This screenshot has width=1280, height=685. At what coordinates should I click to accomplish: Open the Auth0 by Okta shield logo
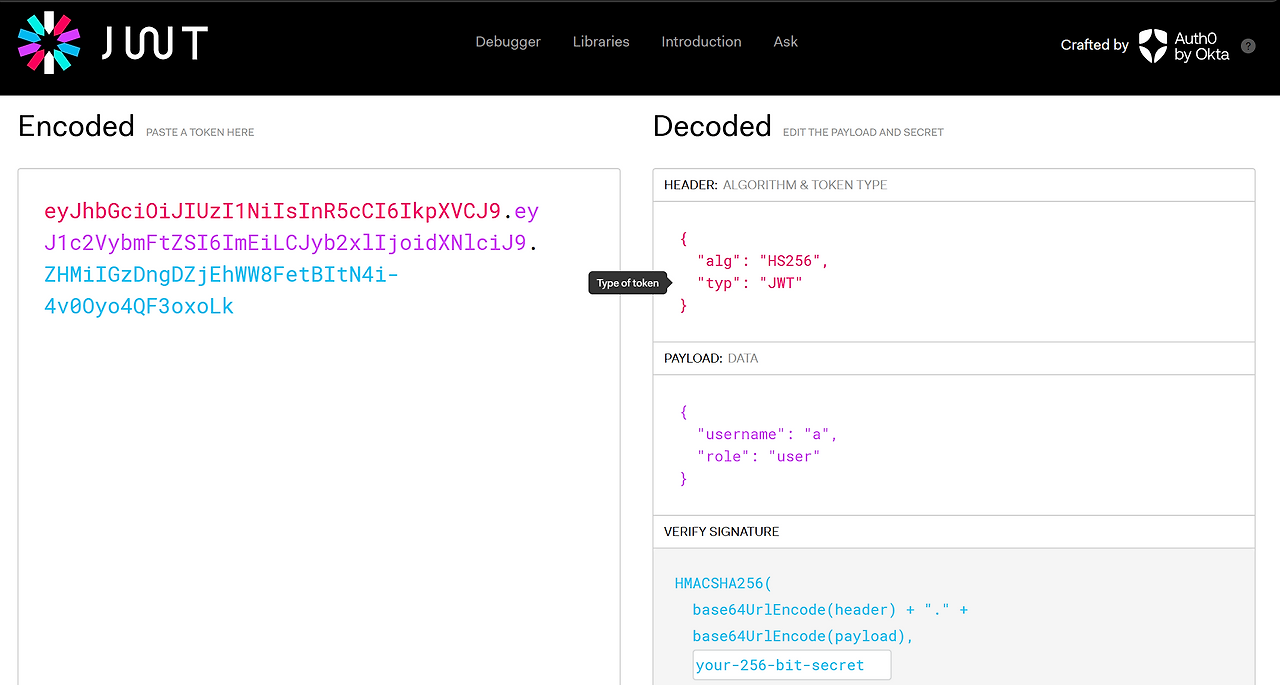pos(1153,46)
